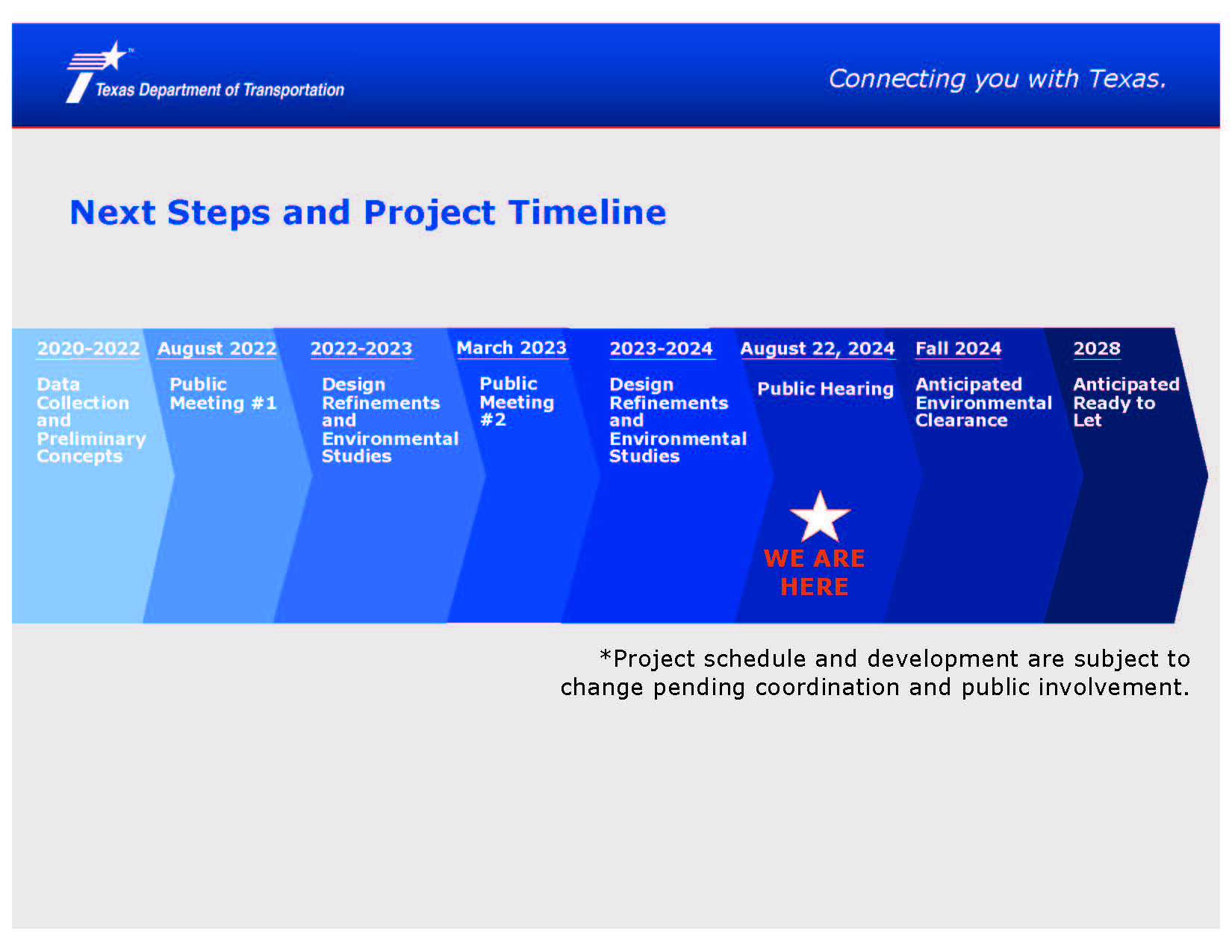Select the March 2023 timeline date

tap(511, 348)
